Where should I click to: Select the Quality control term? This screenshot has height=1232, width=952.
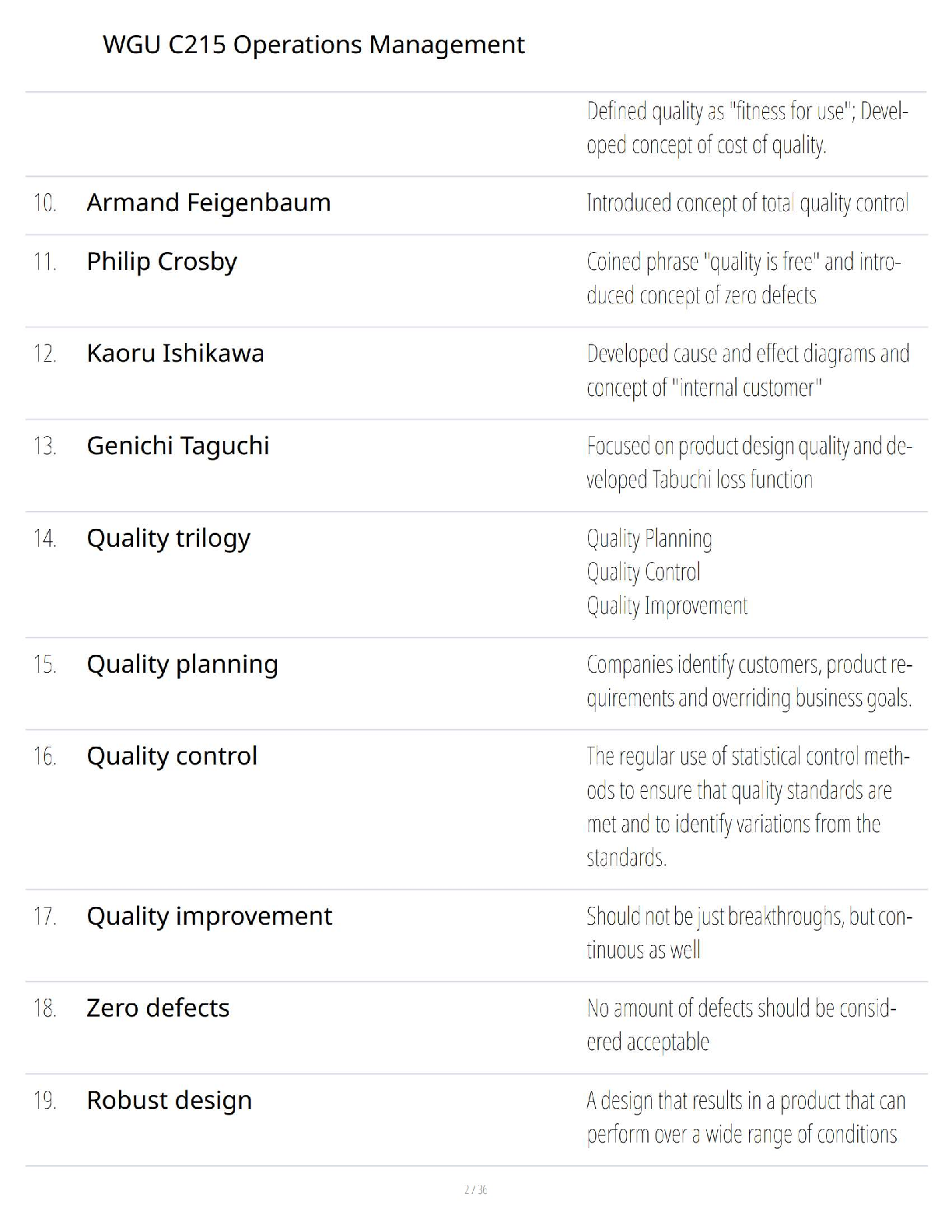[x=172, y=756]
